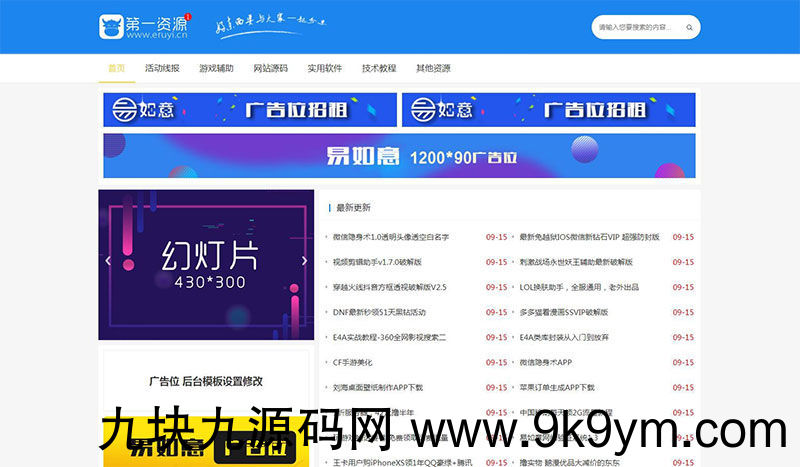
Task: Open the 易如意 1200*90 wide banner
Action: point(399,156)
